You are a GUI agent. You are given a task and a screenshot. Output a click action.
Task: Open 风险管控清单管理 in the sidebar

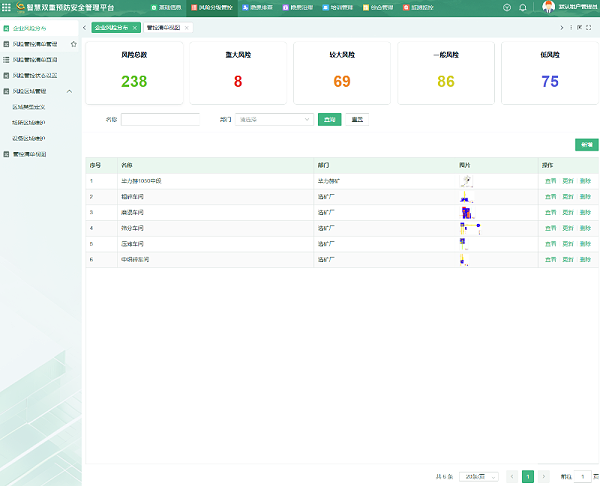(35, 44)
